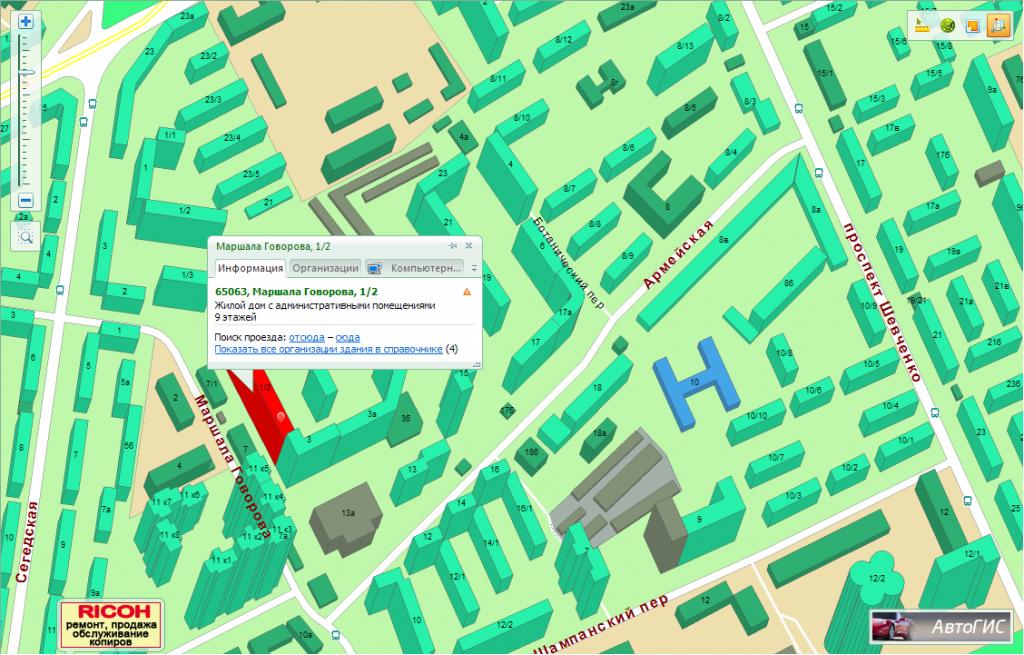Click the green radar search icon
Image resolution: width=1024 pixels, height=655 pixels.
947,25
